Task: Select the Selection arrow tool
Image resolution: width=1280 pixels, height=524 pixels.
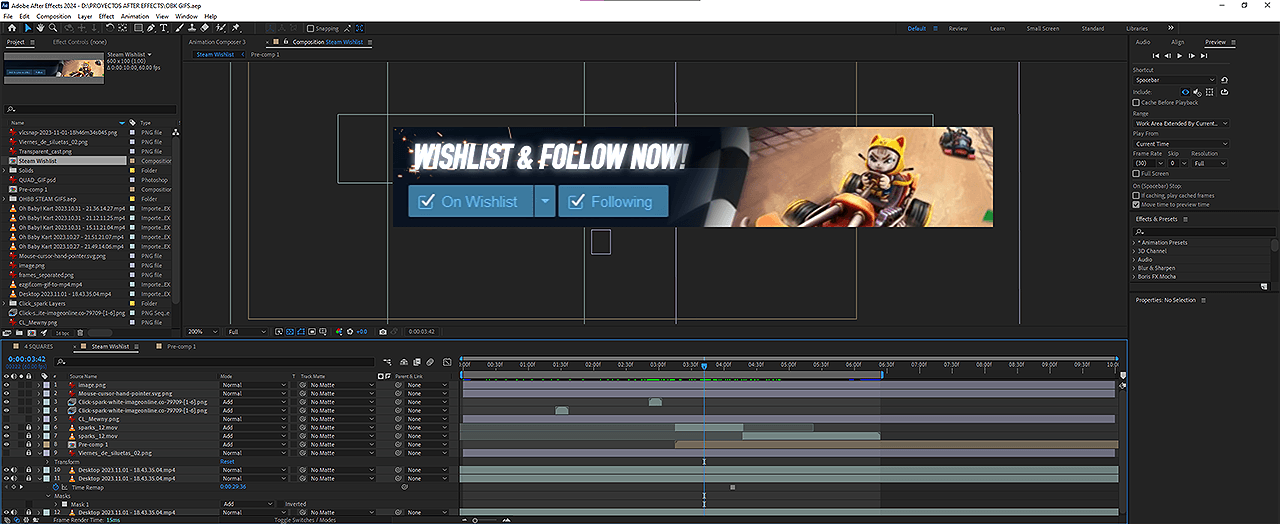Action: click(x=28, y=28)
